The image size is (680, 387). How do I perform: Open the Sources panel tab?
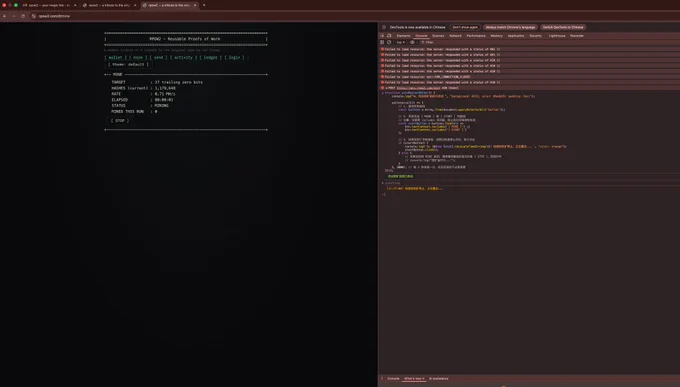pos(438,36)
